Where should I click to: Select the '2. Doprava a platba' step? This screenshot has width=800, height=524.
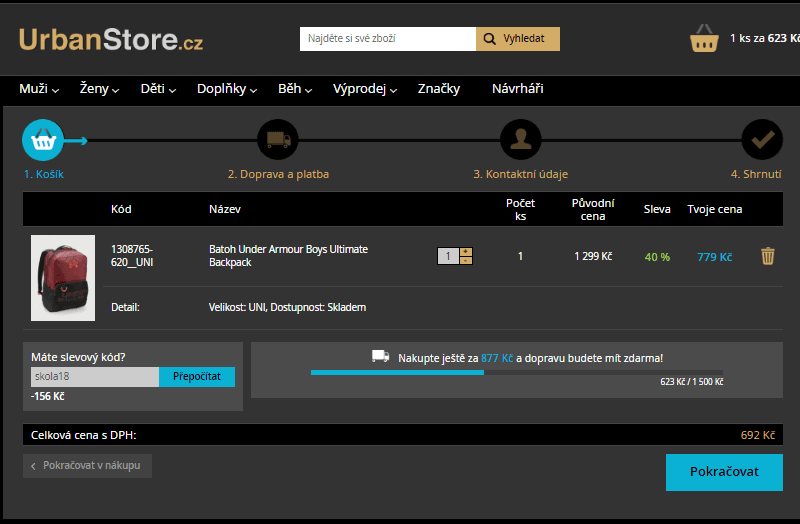[x=278, y=174]
